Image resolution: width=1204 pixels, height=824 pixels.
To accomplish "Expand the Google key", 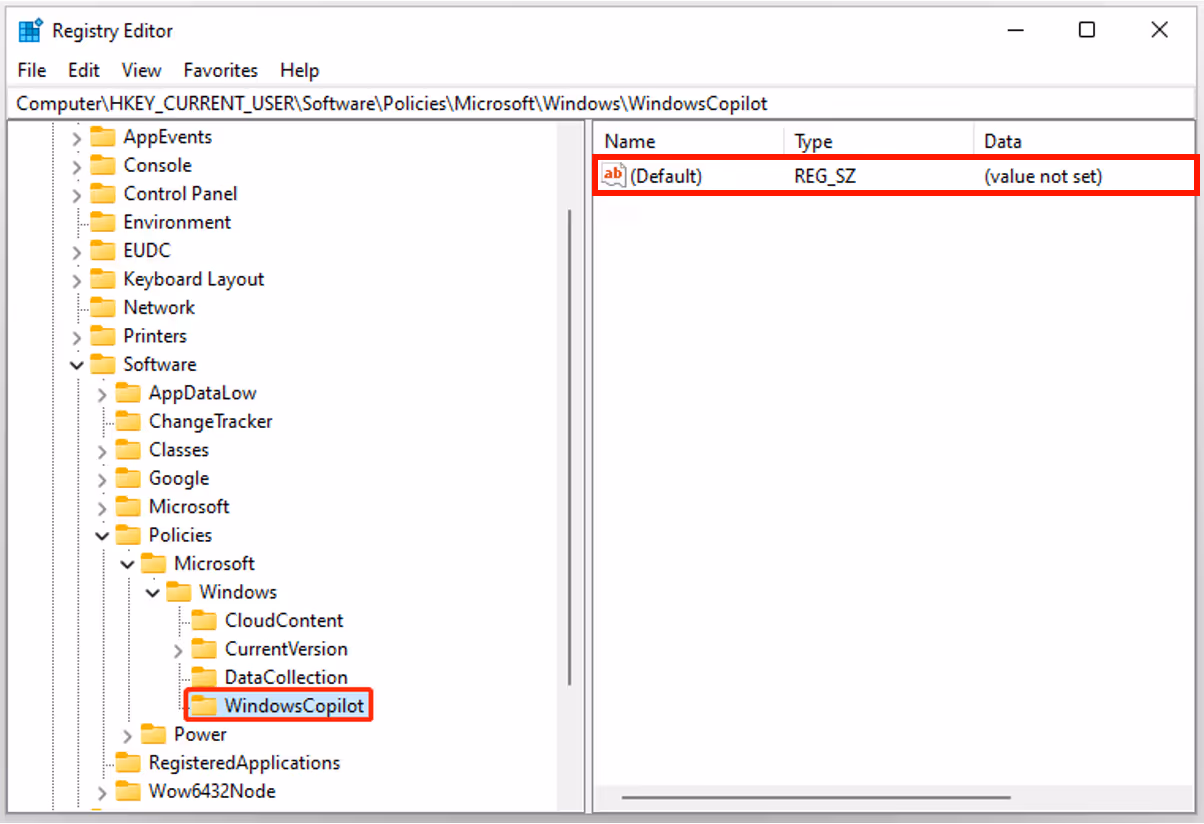I will (x=102, y=479).
